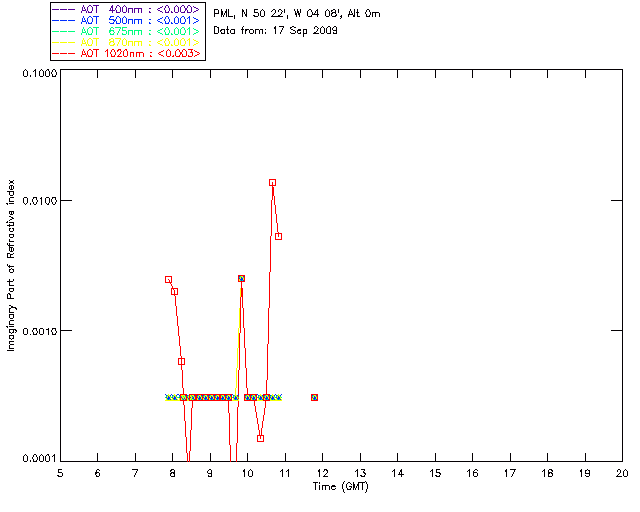Click the isolated data marker near time 12

point(314,397)
